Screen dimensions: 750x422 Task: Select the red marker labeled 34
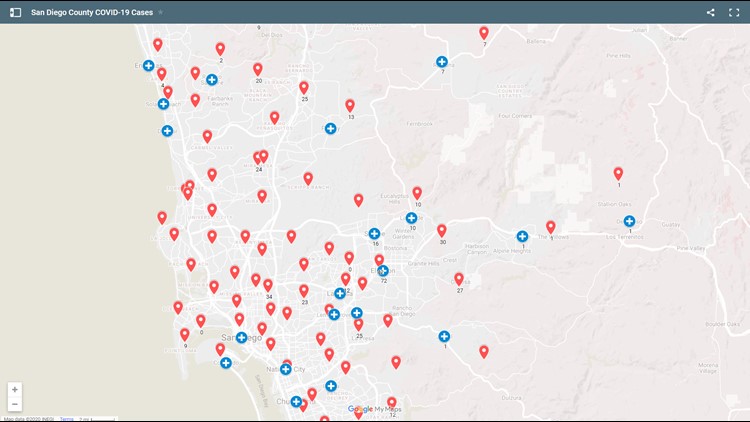(x=268, y=285)
